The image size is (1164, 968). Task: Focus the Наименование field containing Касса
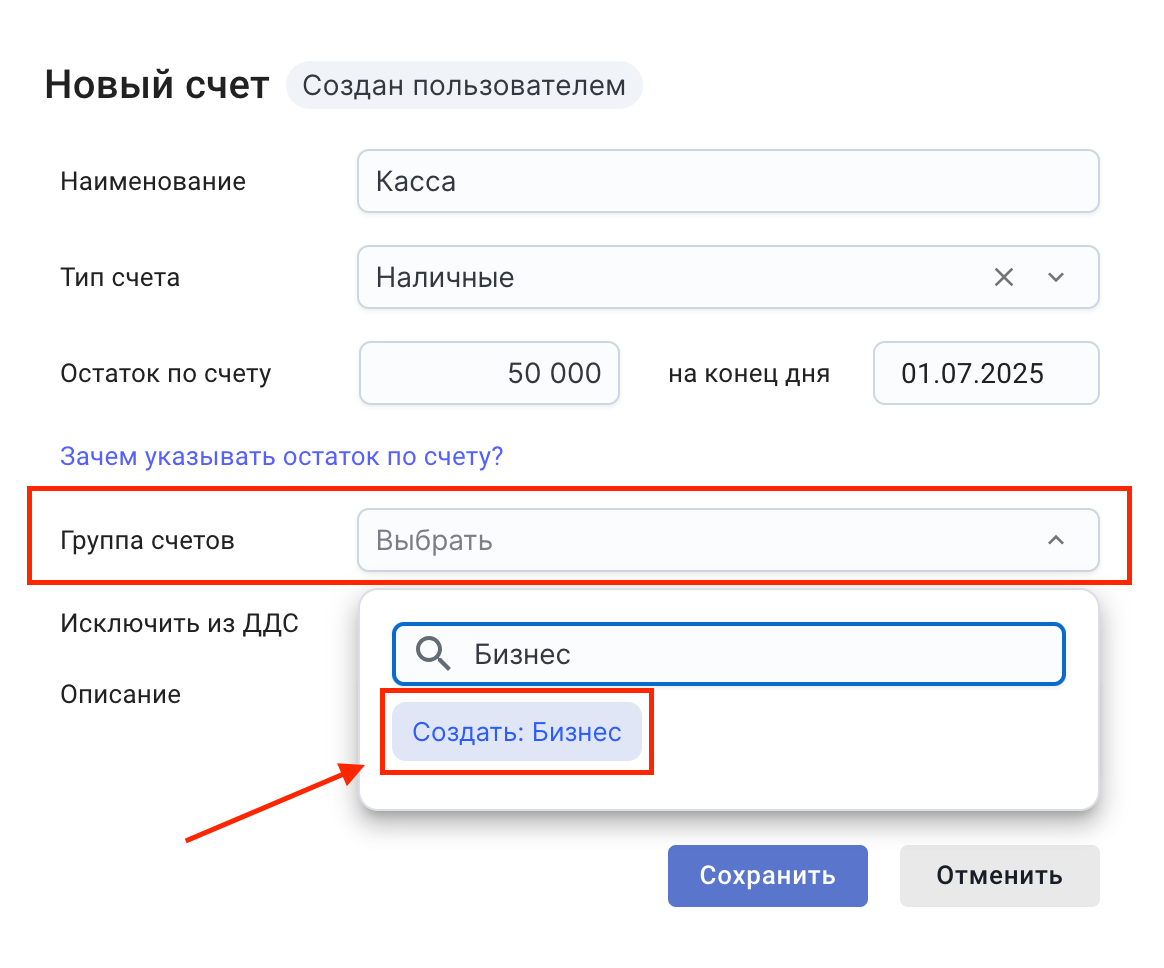(728, 182)
